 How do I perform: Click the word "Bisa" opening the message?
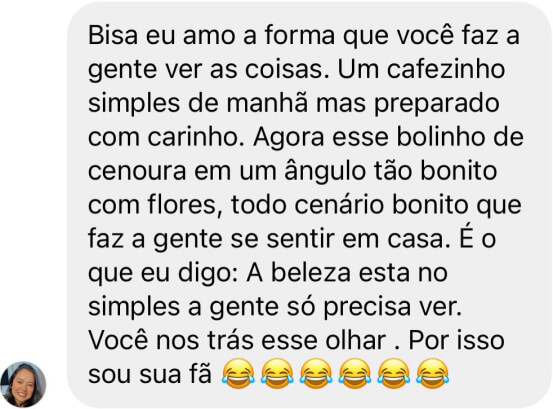pos(113,35)
